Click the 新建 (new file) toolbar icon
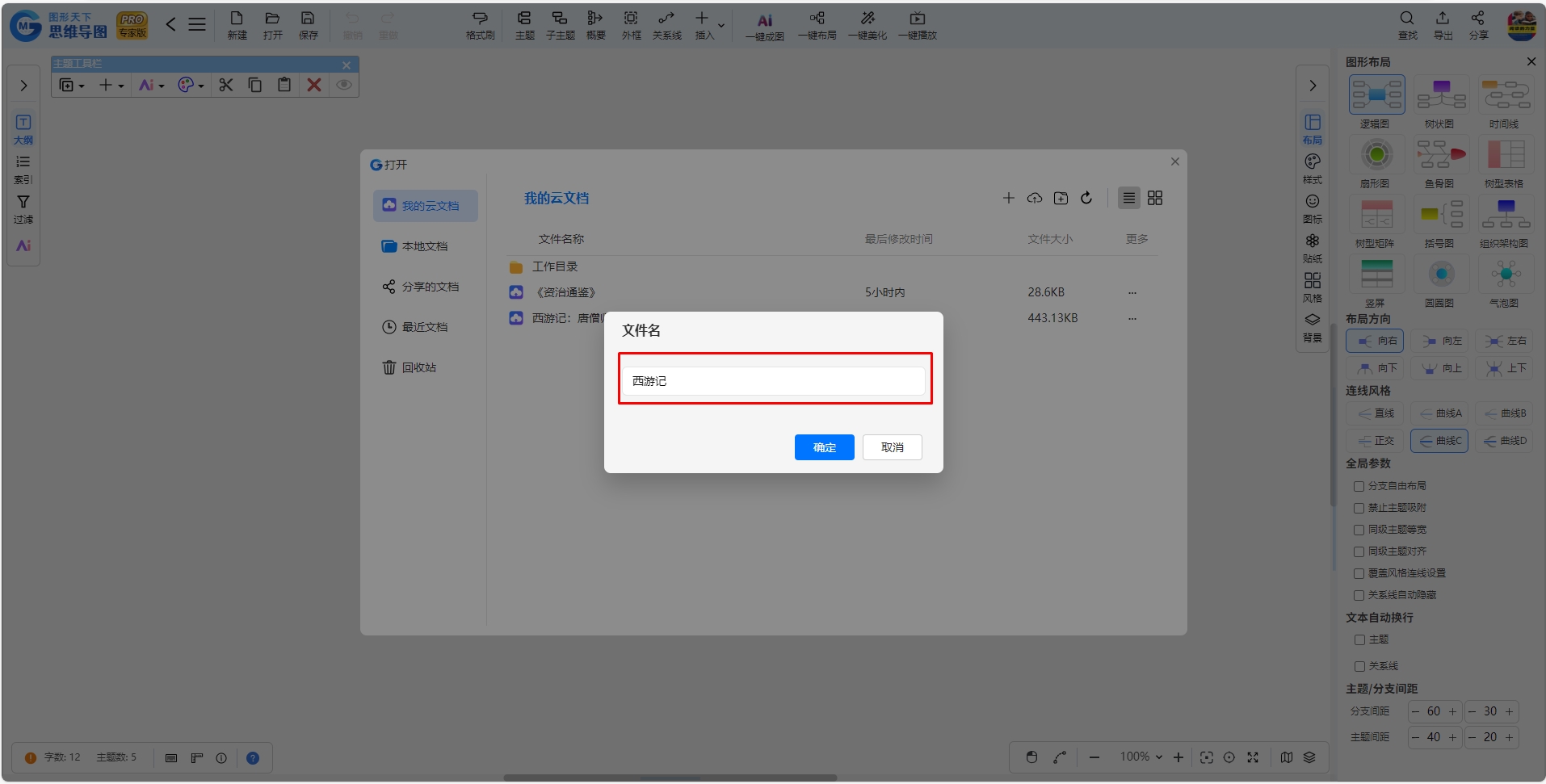The height and width of the screenshot is (784, 1546). coord(237,25)
